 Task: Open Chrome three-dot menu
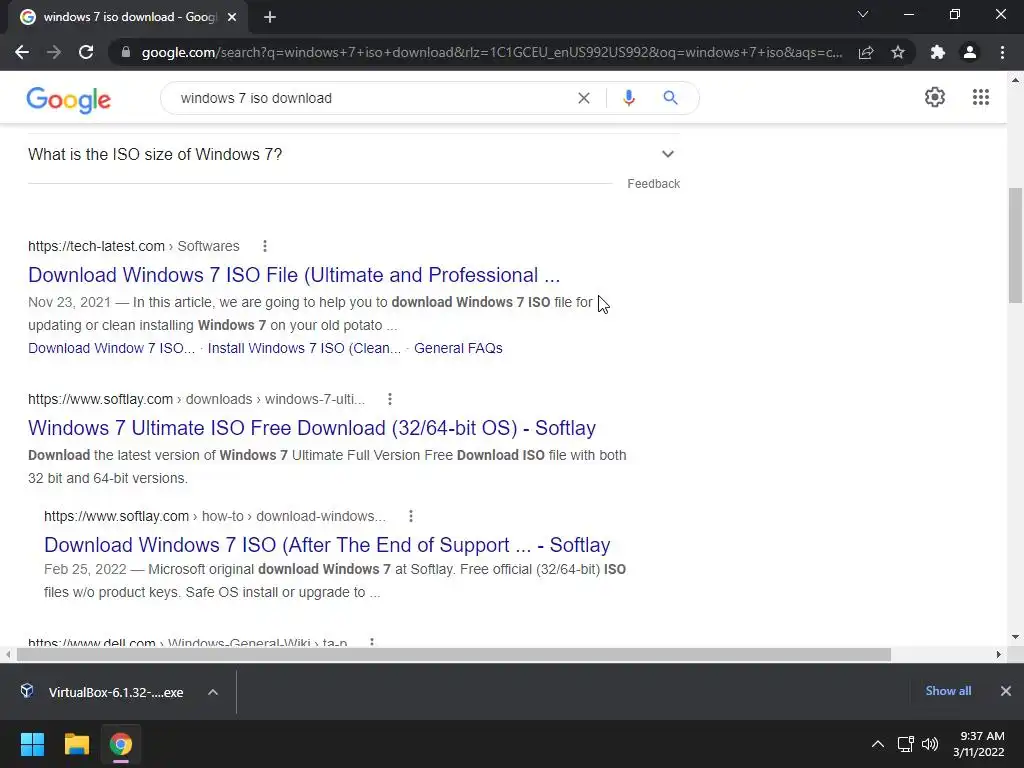(1002, 52)
